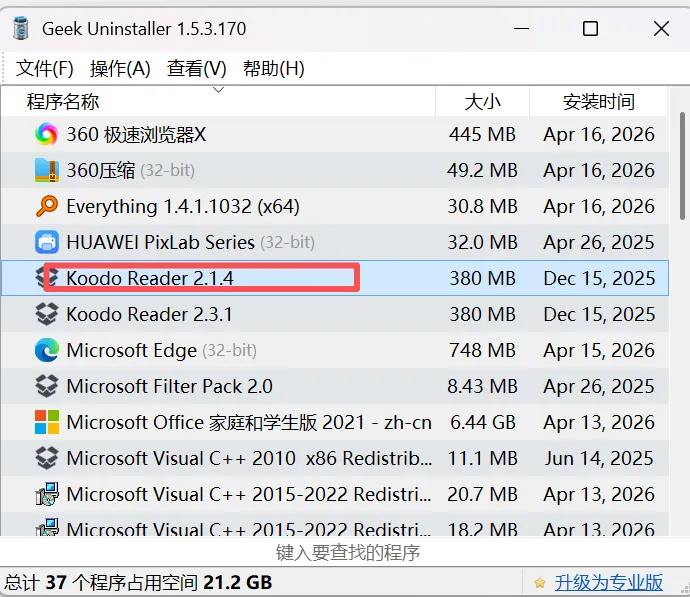Click HUAWEI PixLab's Apr 26, 2025 date
Viewport: 690px width, 597px height.
(x=599, y=242)
